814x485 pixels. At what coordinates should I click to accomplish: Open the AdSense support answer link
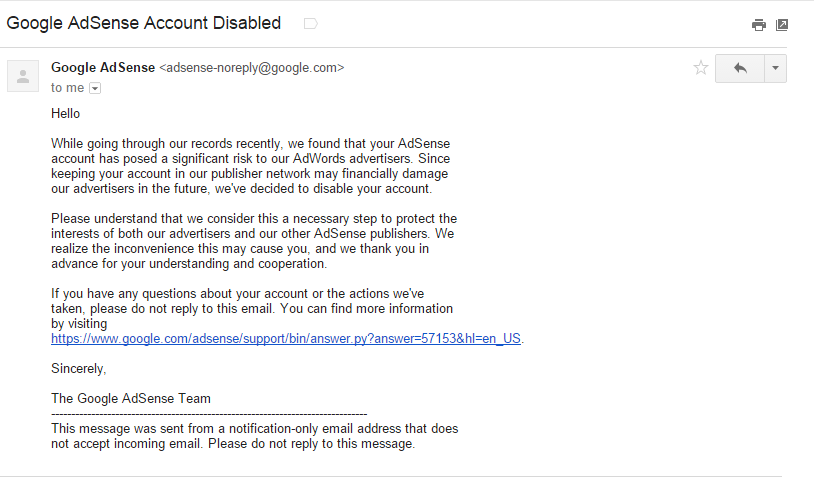[286, 339]
